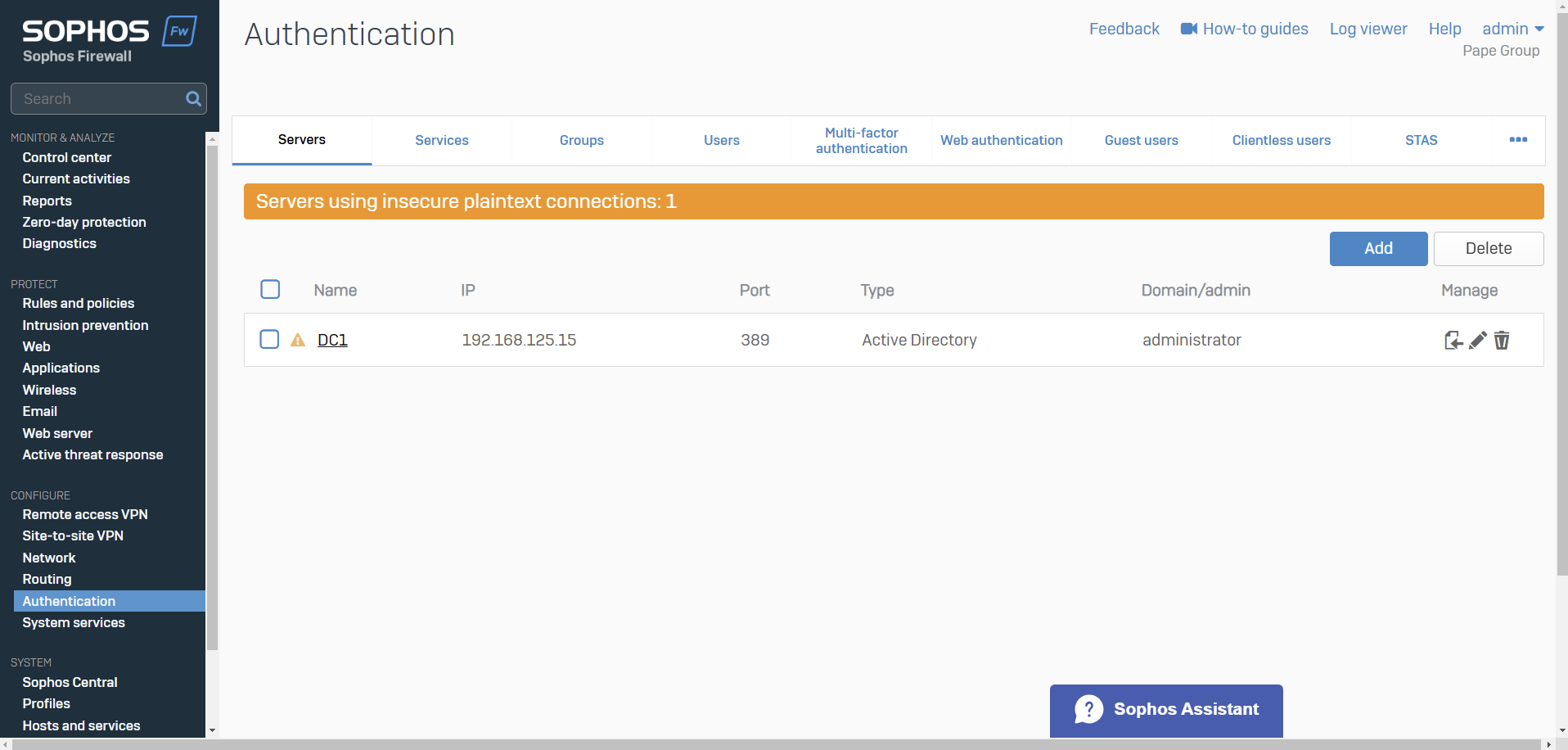
Task: Open Applications in sidebar
Action: (61, 368)
